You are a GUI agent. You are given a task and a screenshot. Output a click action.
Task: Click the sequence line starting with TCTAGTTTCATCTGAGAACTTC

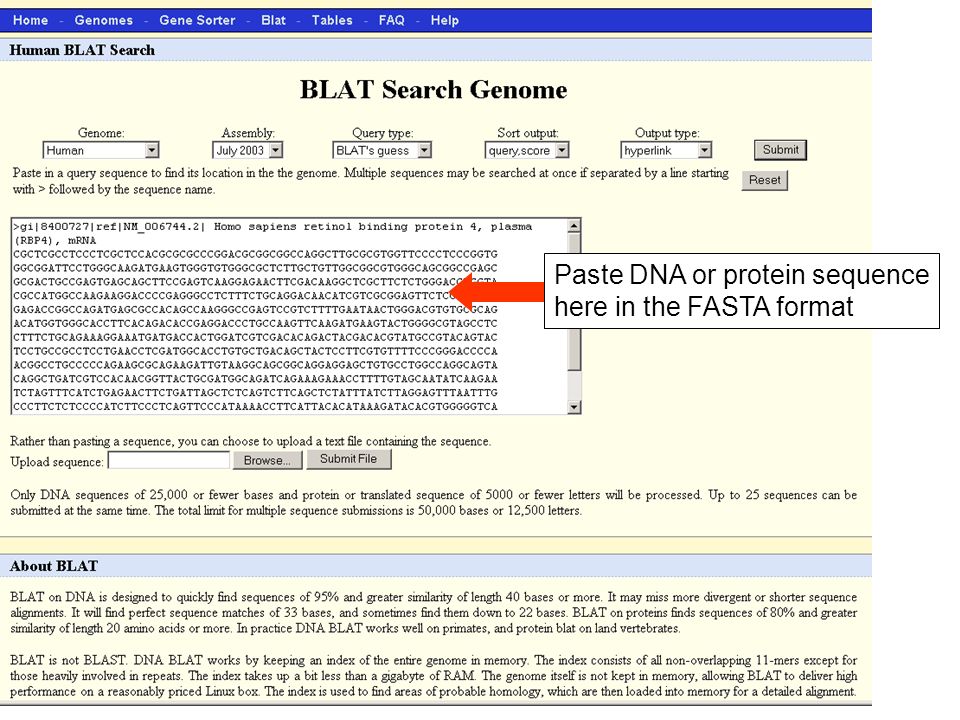click(x=255, y=393)
